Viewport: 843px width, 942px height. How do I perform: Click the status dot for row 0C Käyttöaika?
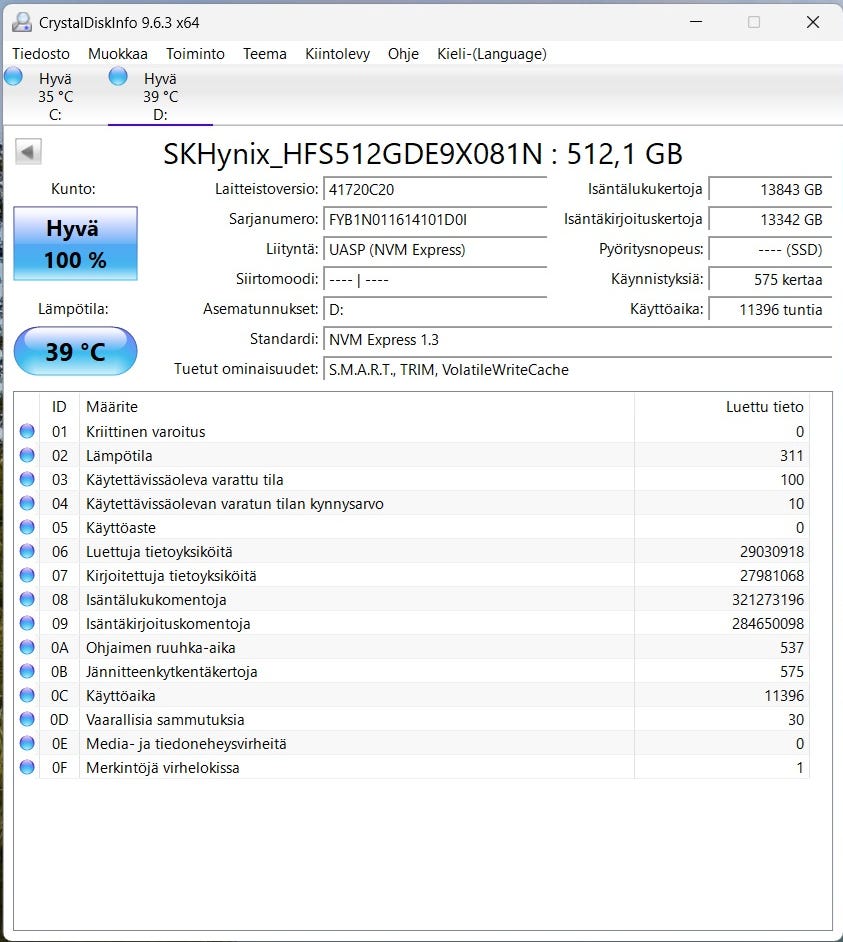coord(27,696)
